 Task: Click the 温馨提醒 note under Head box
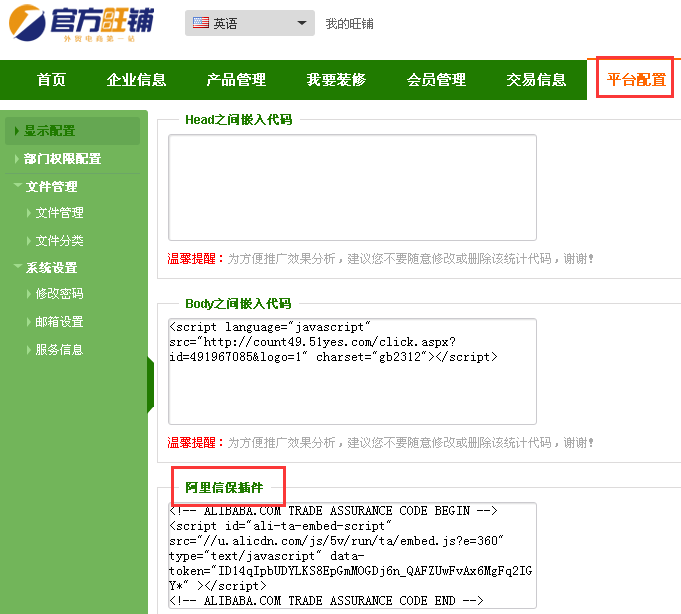tap(380, 259)
